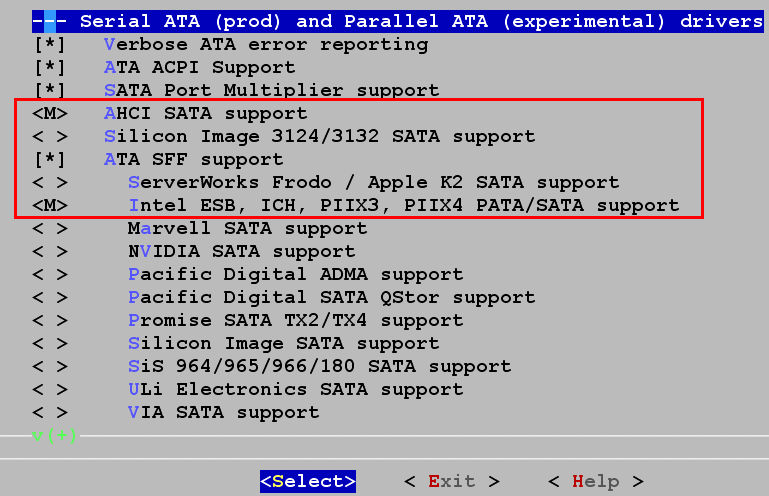Select Marvell SATA support entry
This screenshot has height=496, width=769.
click(247, 229)
